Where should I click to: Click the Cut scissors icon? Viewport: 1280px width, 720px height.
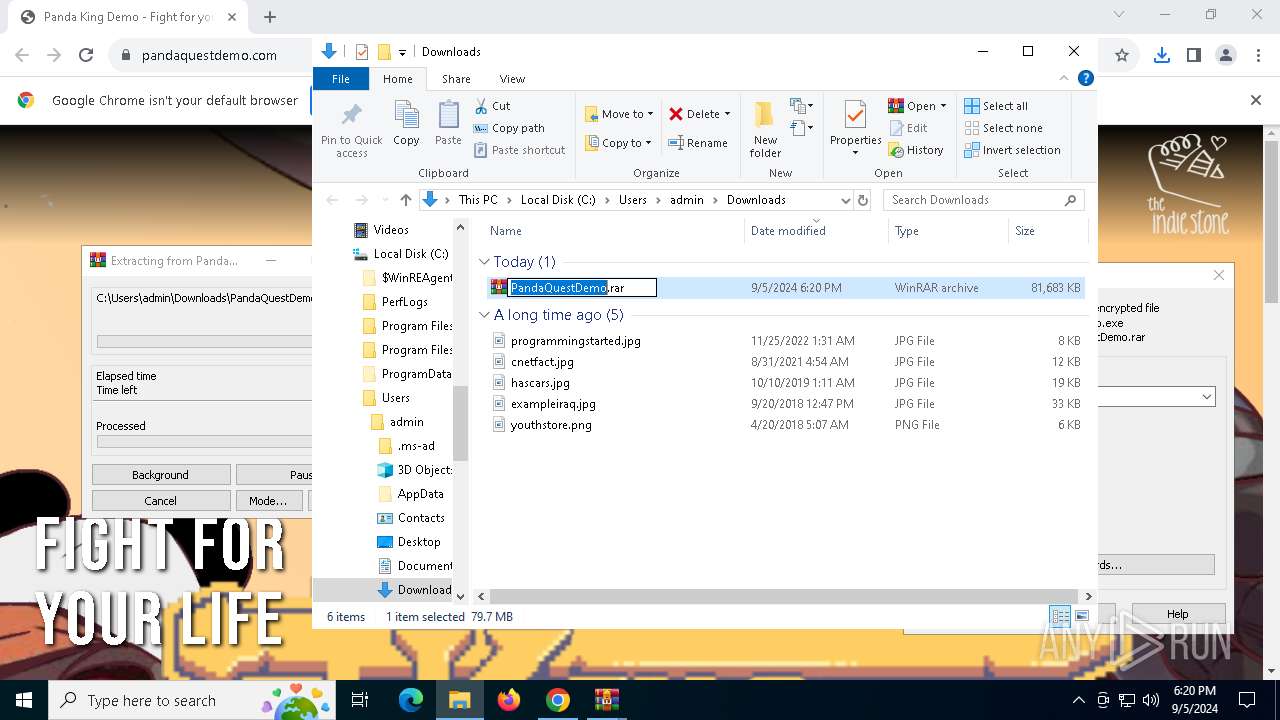coord(481,106)
